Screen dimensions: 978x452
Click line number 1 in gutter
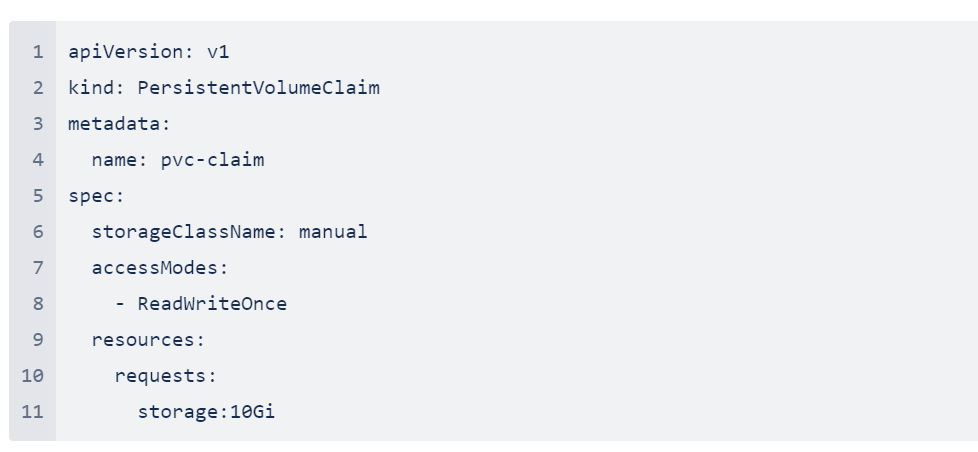point(38,52)
